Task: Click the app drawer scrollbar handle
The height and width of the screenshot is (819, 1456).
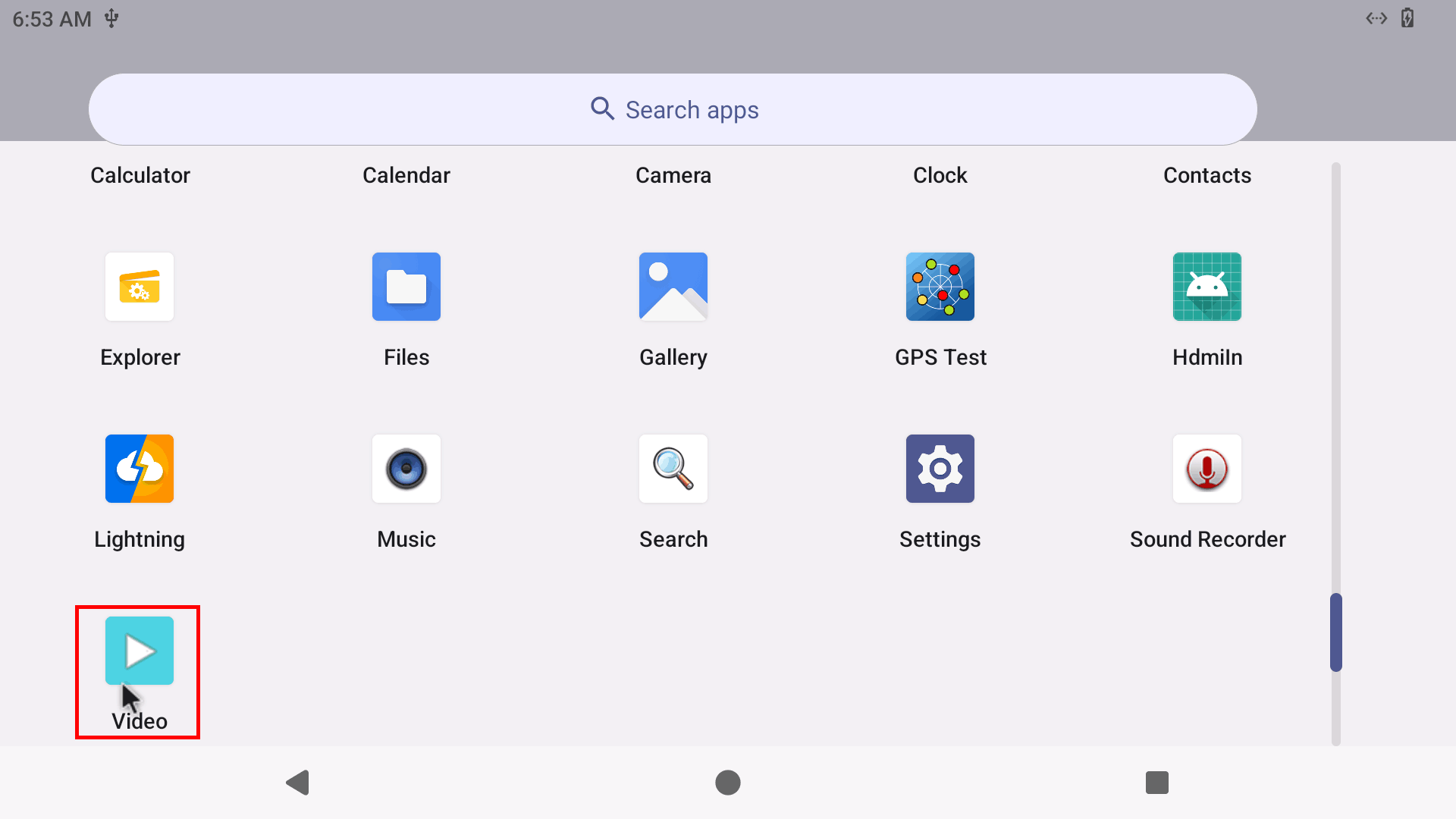Action: [1336, 632]
